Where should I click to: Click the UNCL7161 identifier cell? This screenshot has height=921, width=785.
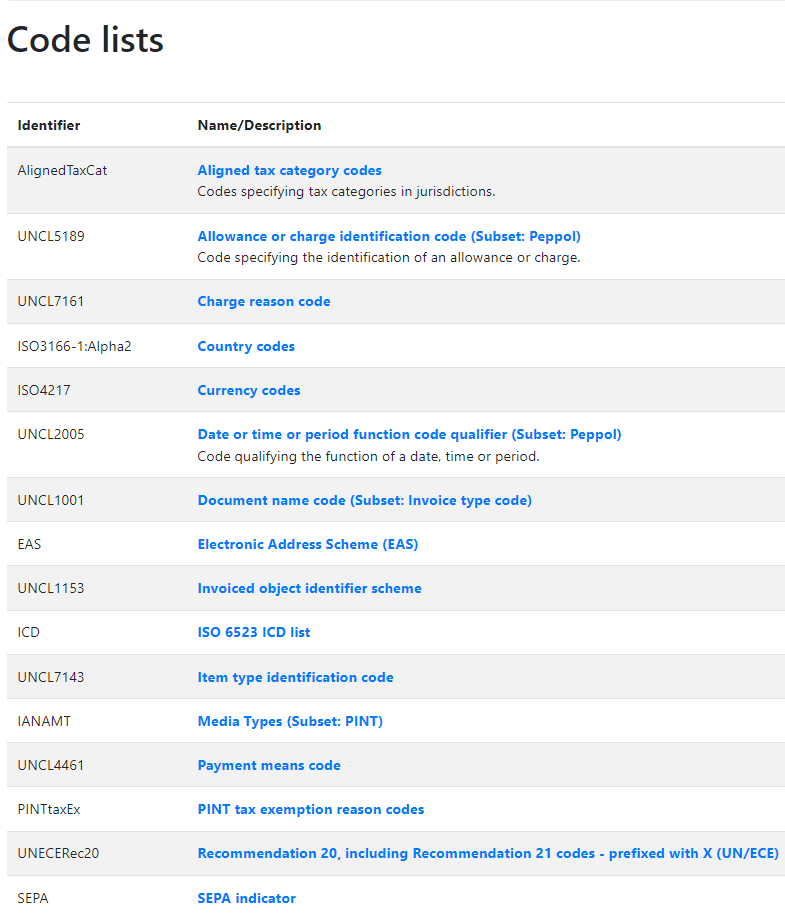(x=51, y=301)
